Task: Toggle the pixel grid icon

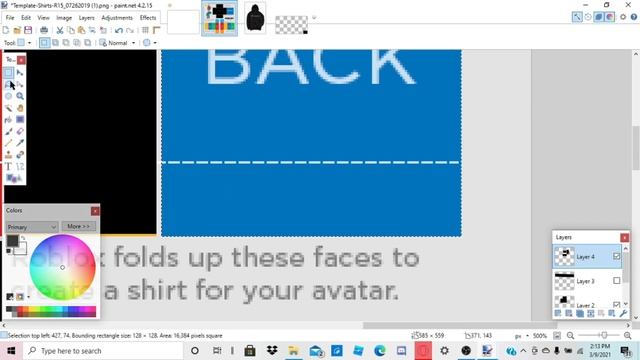Action: [x=145, y=30]
